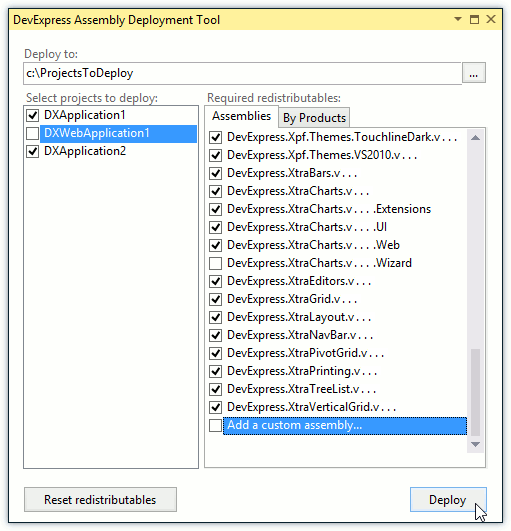Screen dimensions: 511x531
Task: Select the DXWebApplication1 project row
Action: pos(118,133)
